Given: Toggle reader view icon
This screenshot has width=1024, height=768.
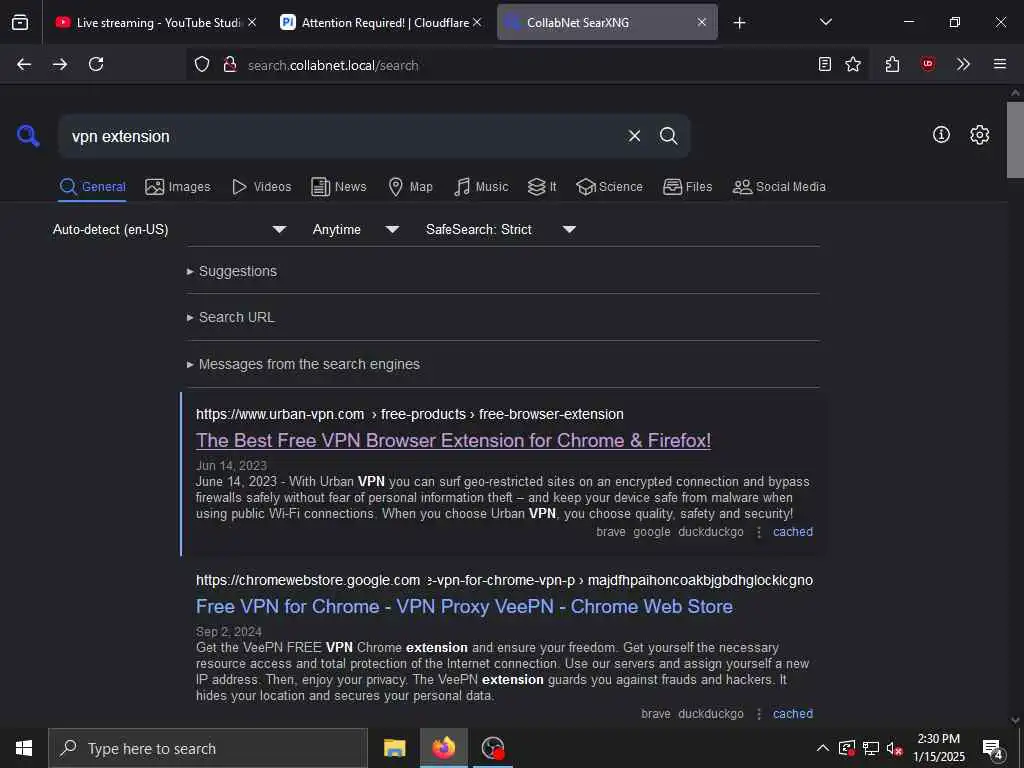Looking at the screenshot, I should coord(825,64).
